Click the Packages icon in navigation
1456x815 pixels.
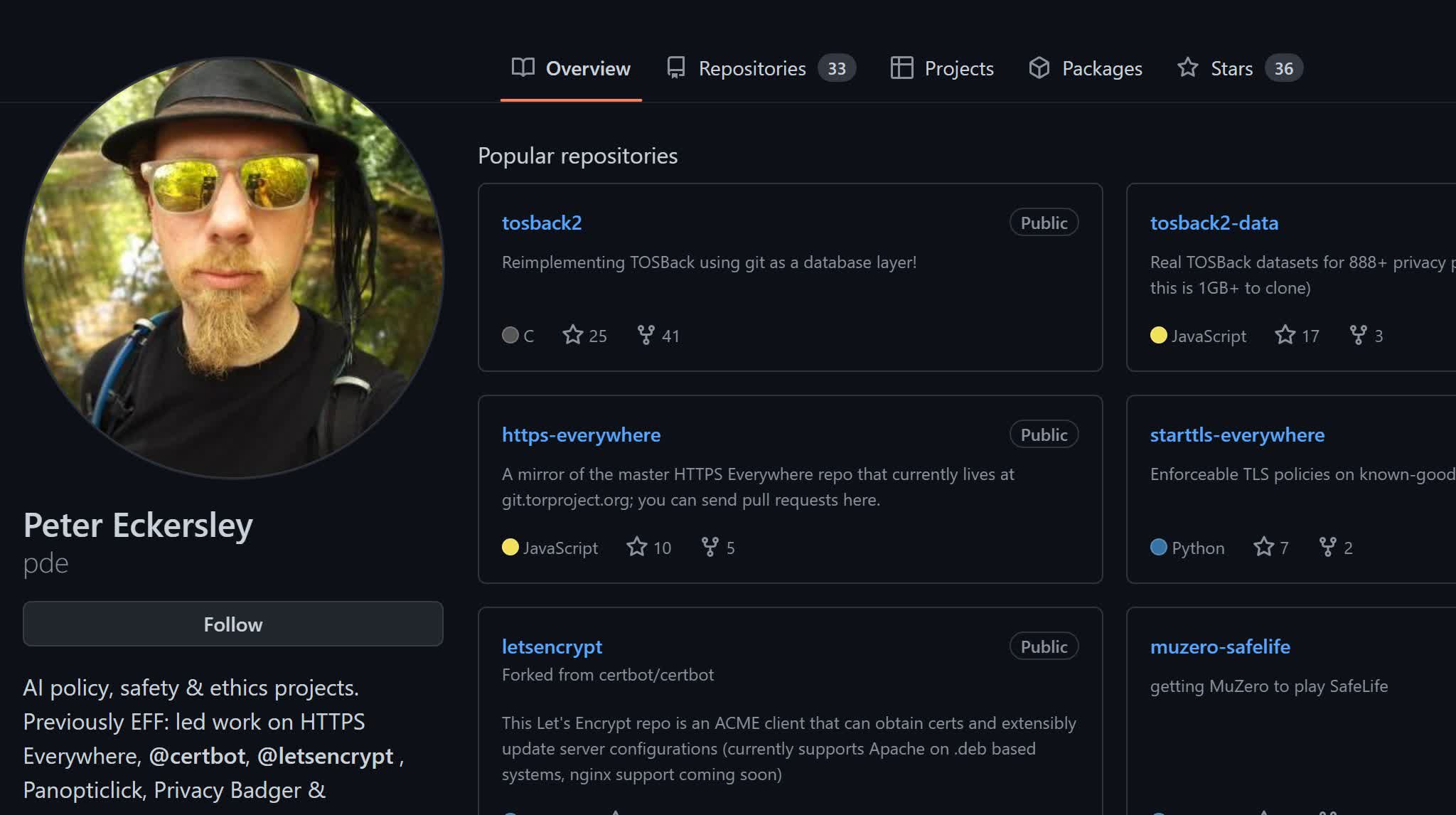click(x=1040, y=67)
